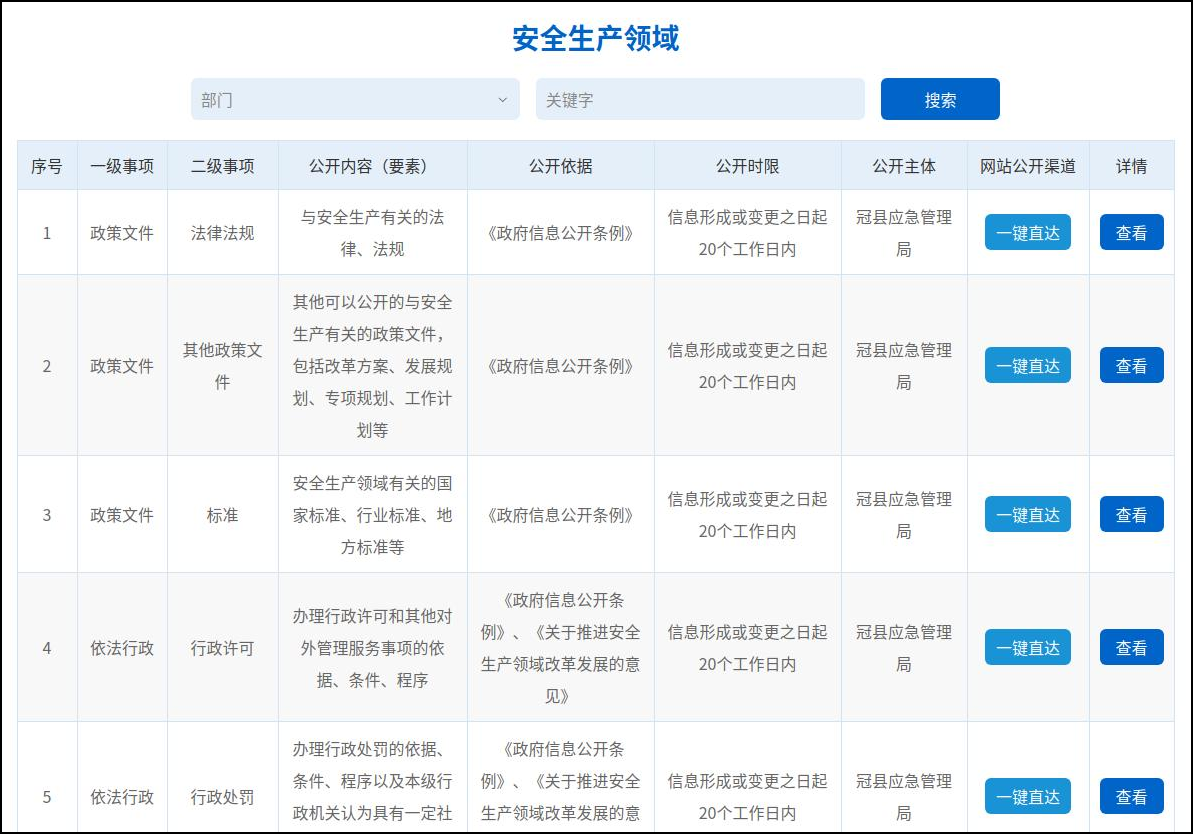1193x834 pixels.
Task: Click the 序号 column header
Action: (x=47, y=166)
